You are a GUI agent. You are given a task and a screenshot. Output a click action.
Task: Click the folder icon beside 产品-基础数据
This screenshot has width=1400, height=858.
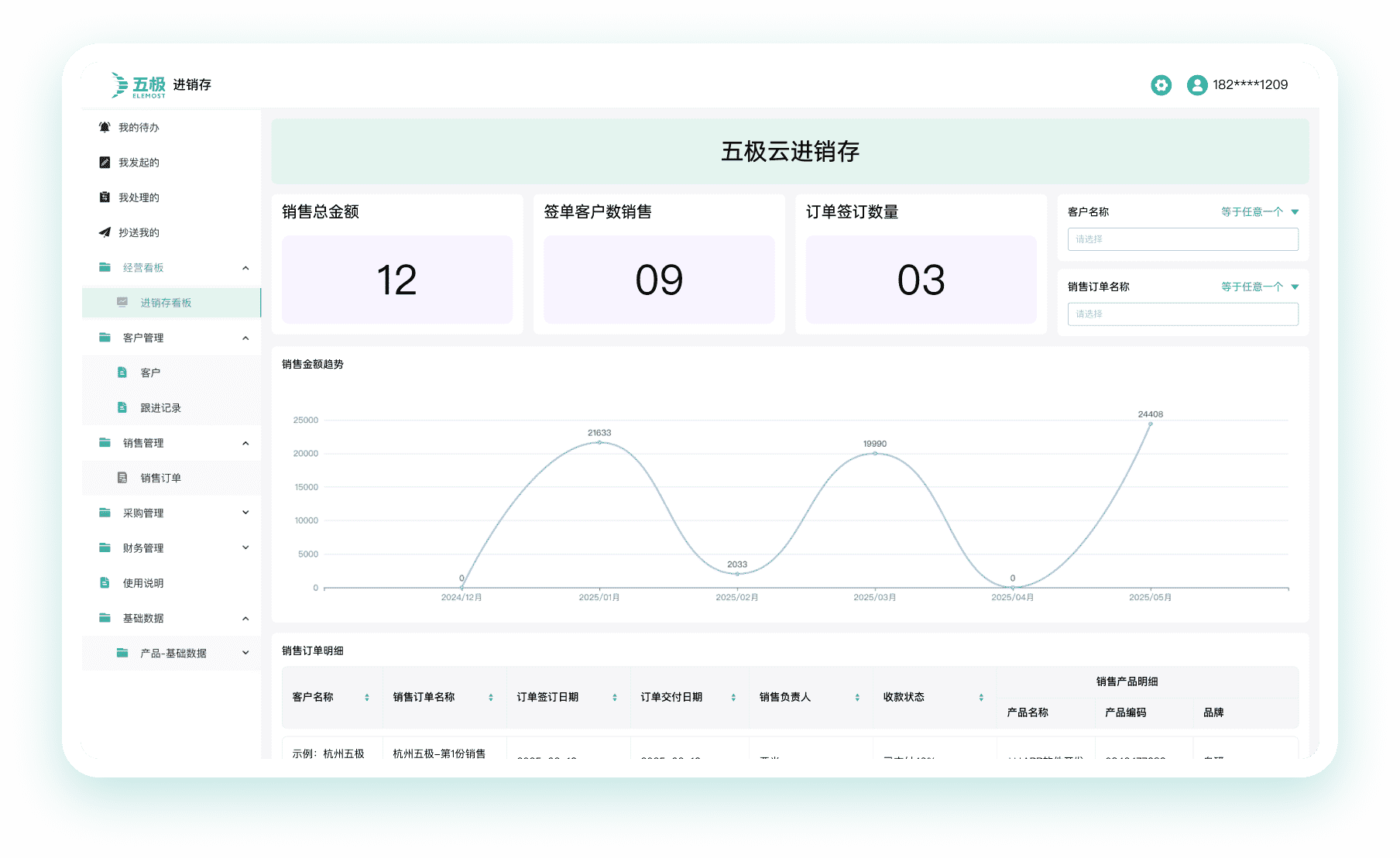[x=122, y=653]
